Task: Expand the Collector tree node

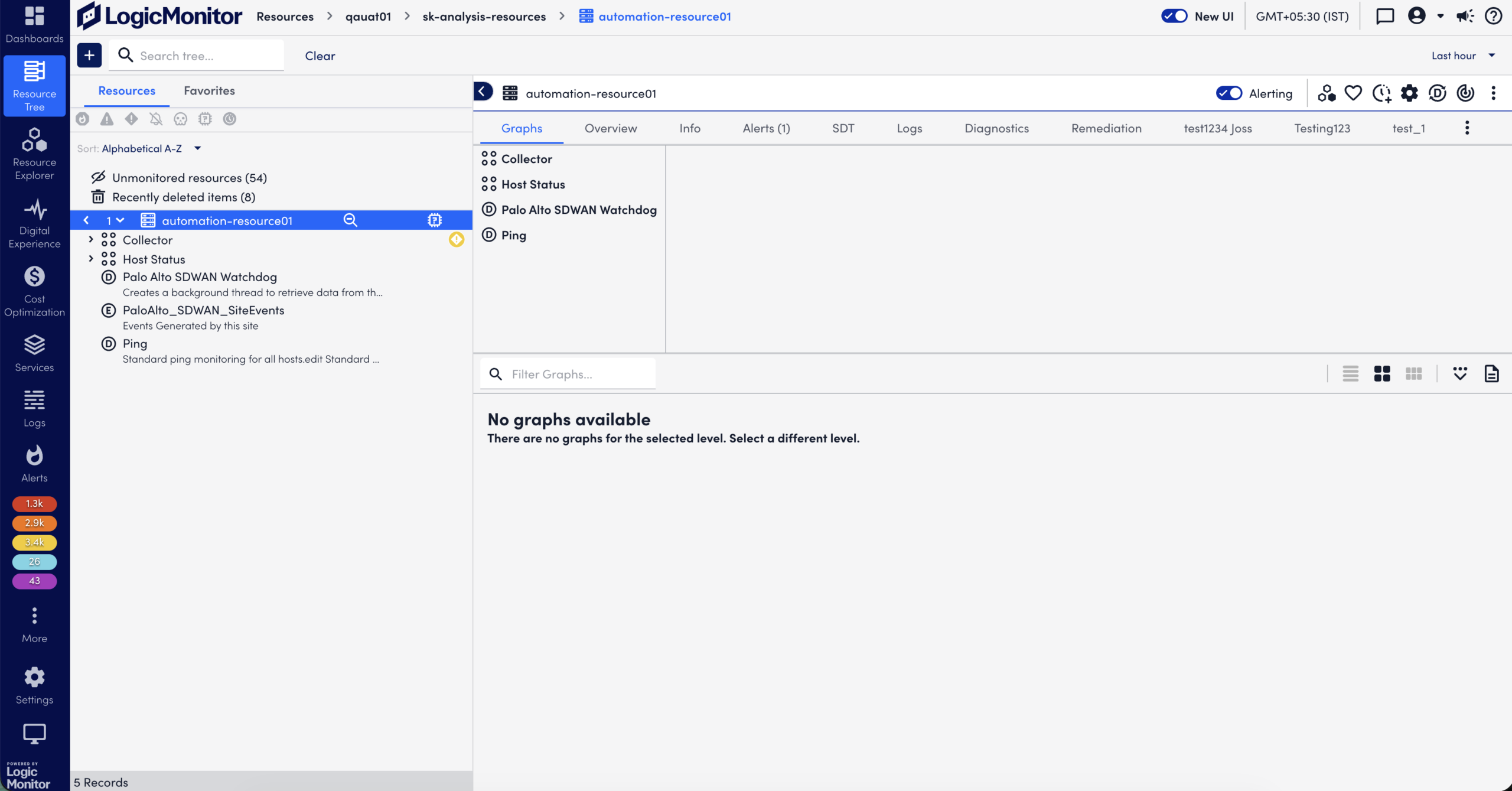Action: (x=90, y=239)
